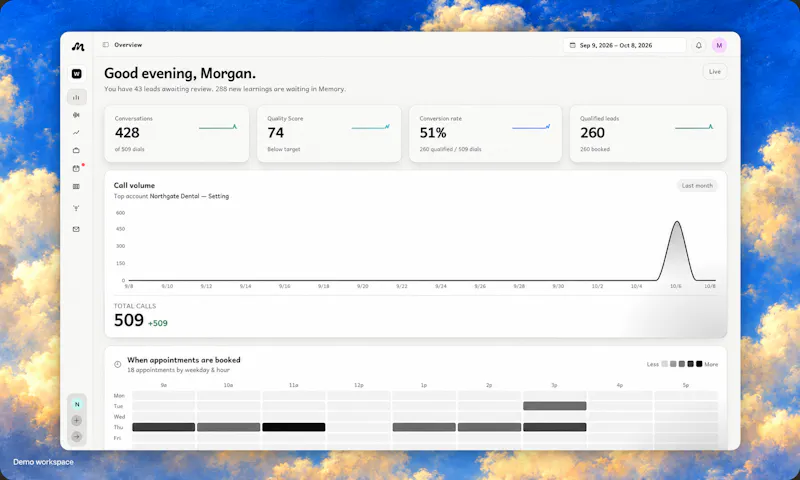Open the broadcast antenna sidebar icon
Image resolution: width=800 pixels, height=480 pixels.
pos(77,208)
